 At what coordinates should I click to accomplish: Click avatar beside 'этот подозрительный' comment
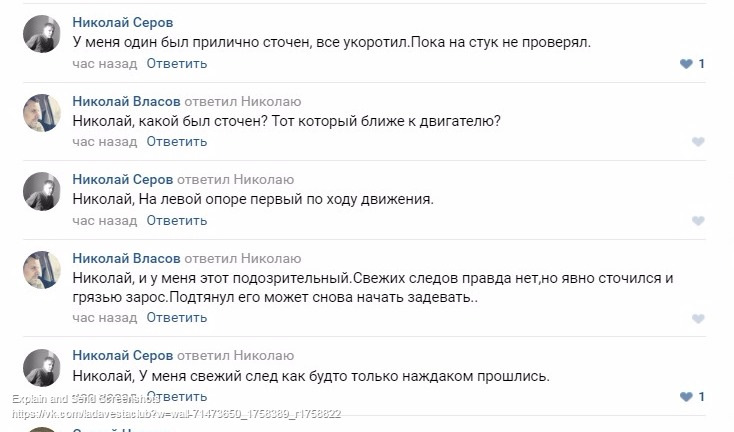coord(42,270)
